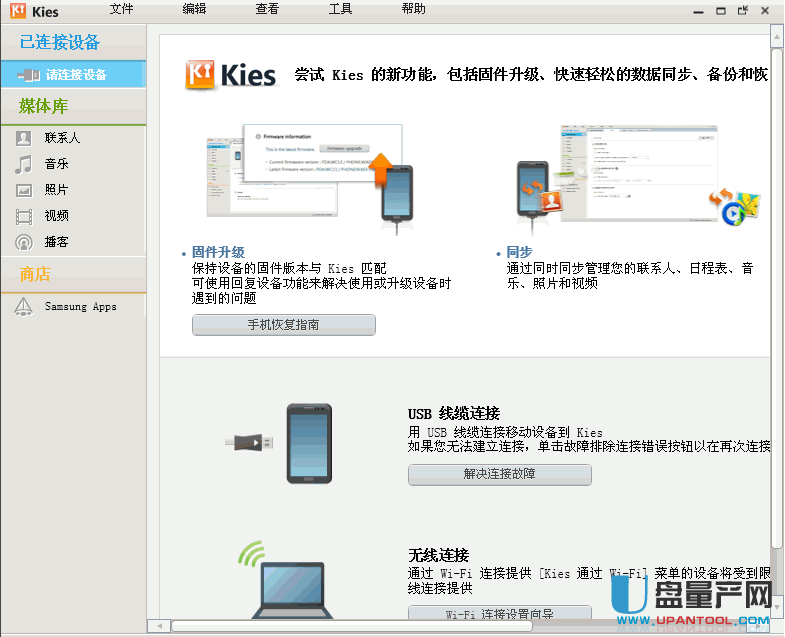This screenshot has width=785, height=637.
Task: Open 播客 in the media library
Action: 56,242
